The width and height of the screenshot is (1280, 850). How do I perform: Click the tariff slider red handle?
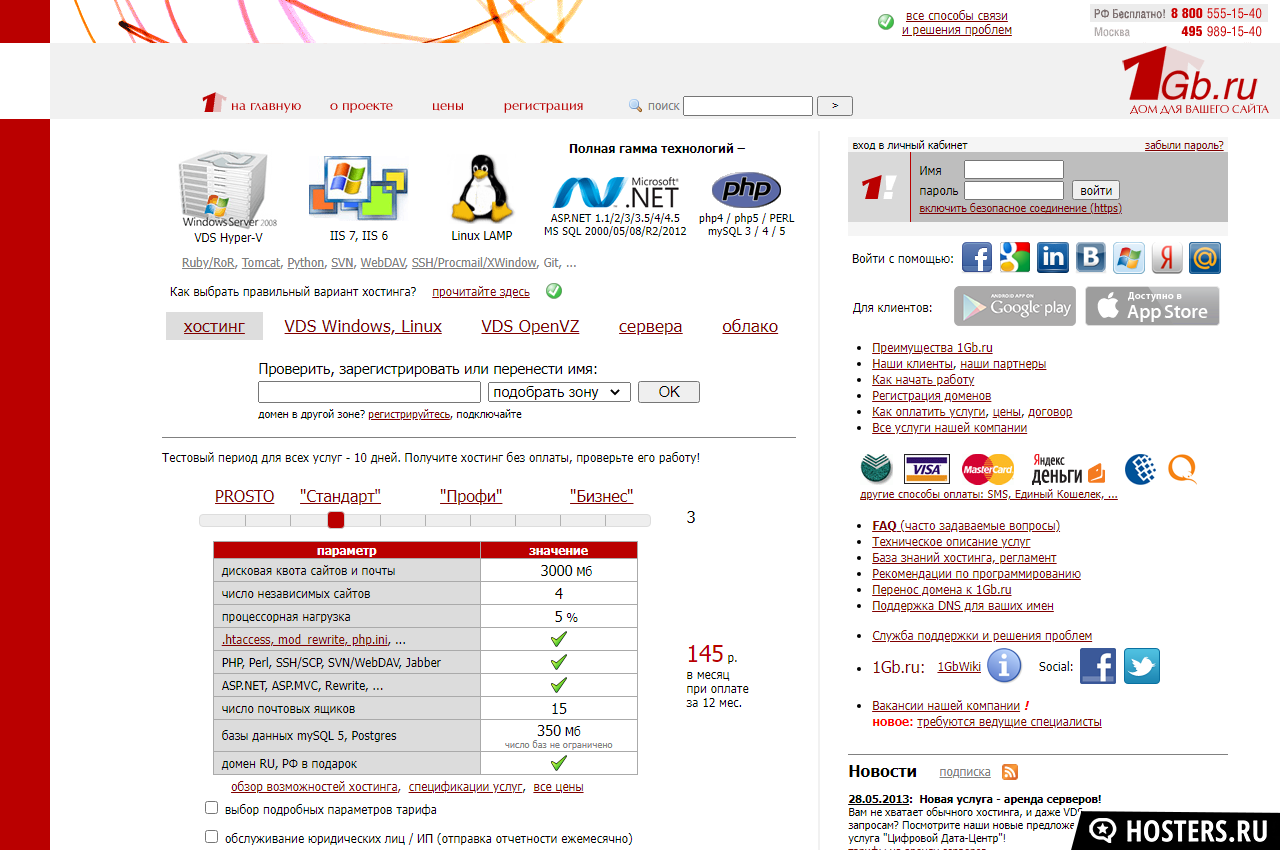(x=336, y=520)
